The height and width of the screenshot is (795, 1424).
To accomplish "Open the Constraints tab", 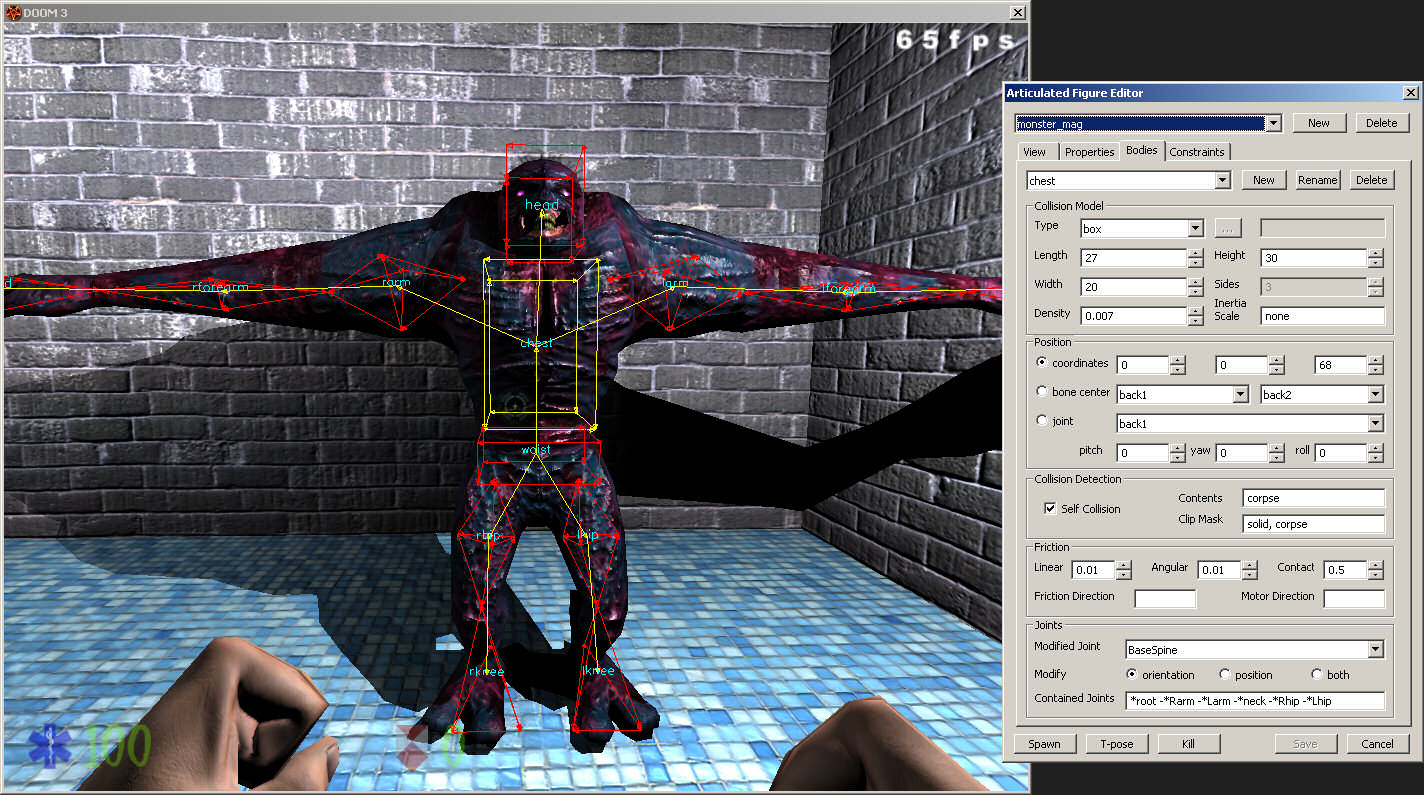I will coord(1197,152).
